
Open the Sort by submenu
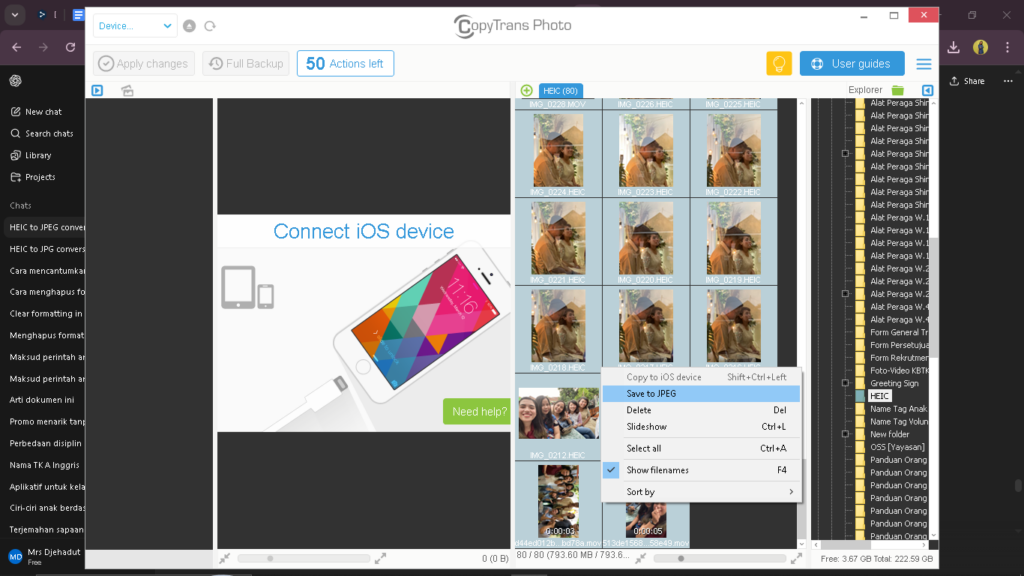pyautogui.click(x=700, y=492)
